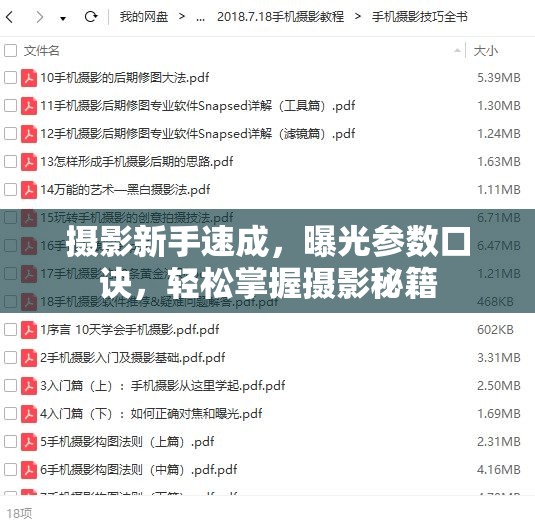Open file 6手机摄影构图法则（中篇）.pdf.pdf
Screen dimensions: 535x523
pyautogui.click(x=139, y=470)
